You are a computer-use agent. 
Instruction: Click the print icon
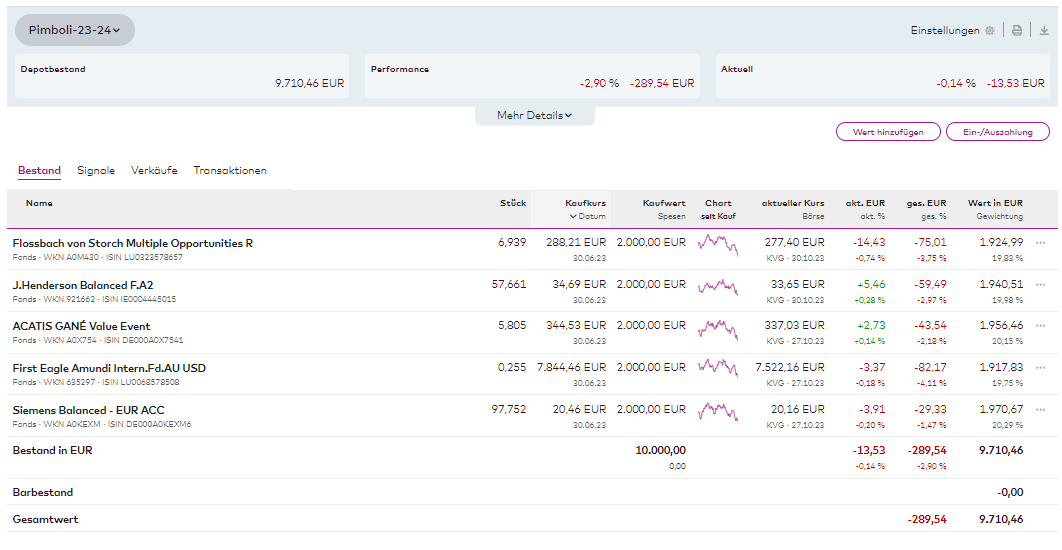[x=1017, y=30]
